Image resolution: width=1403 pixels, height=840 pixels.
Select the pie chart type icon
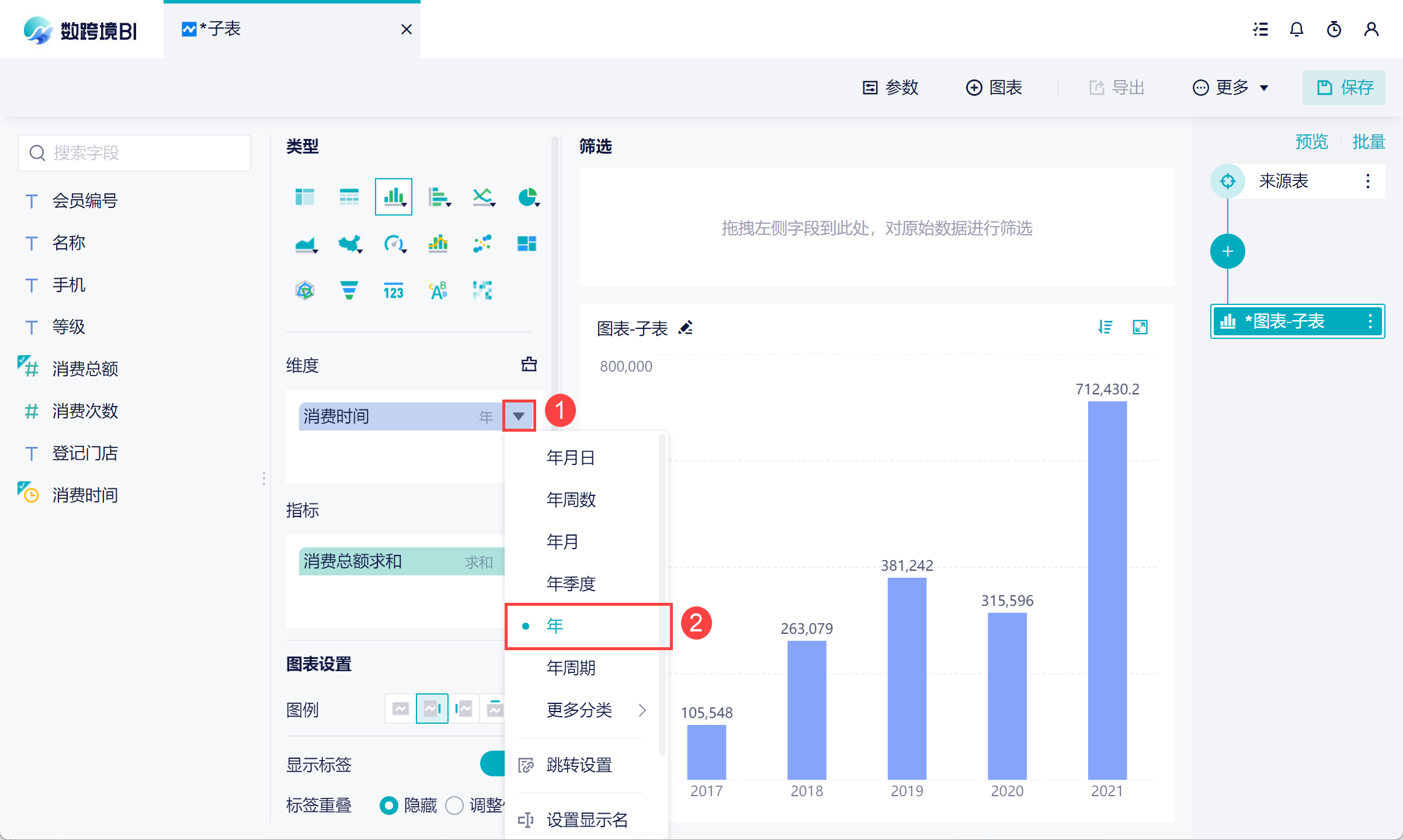(527, 197)
